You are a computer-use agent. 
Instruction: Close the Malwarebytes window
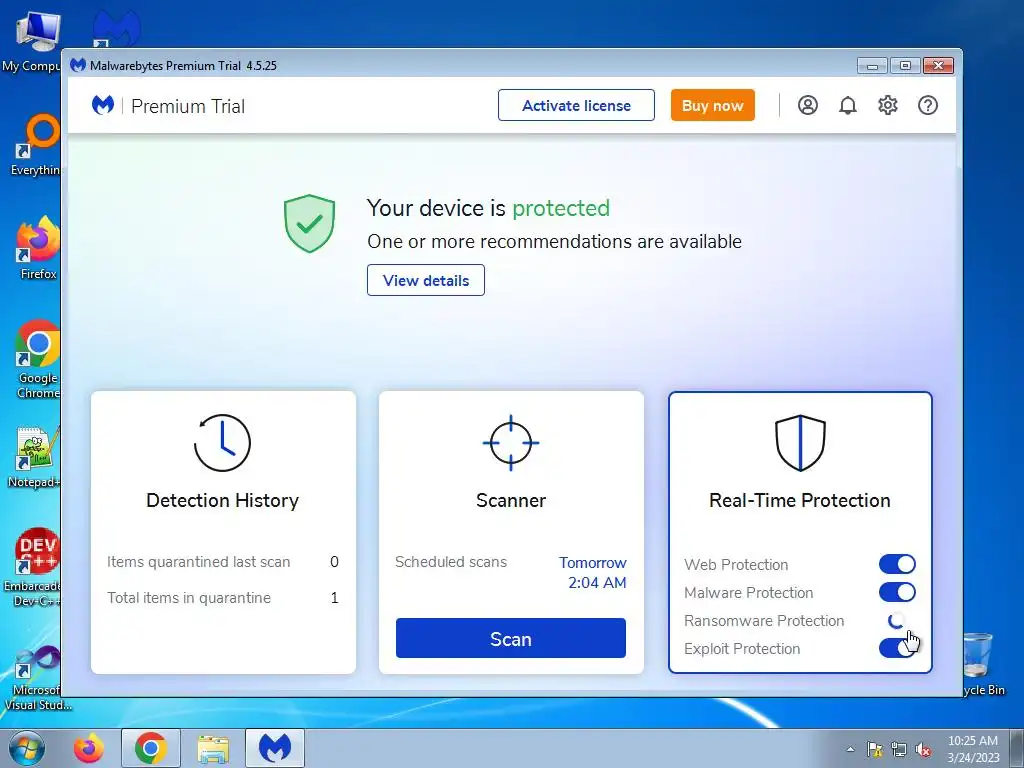tap(938, 65)
